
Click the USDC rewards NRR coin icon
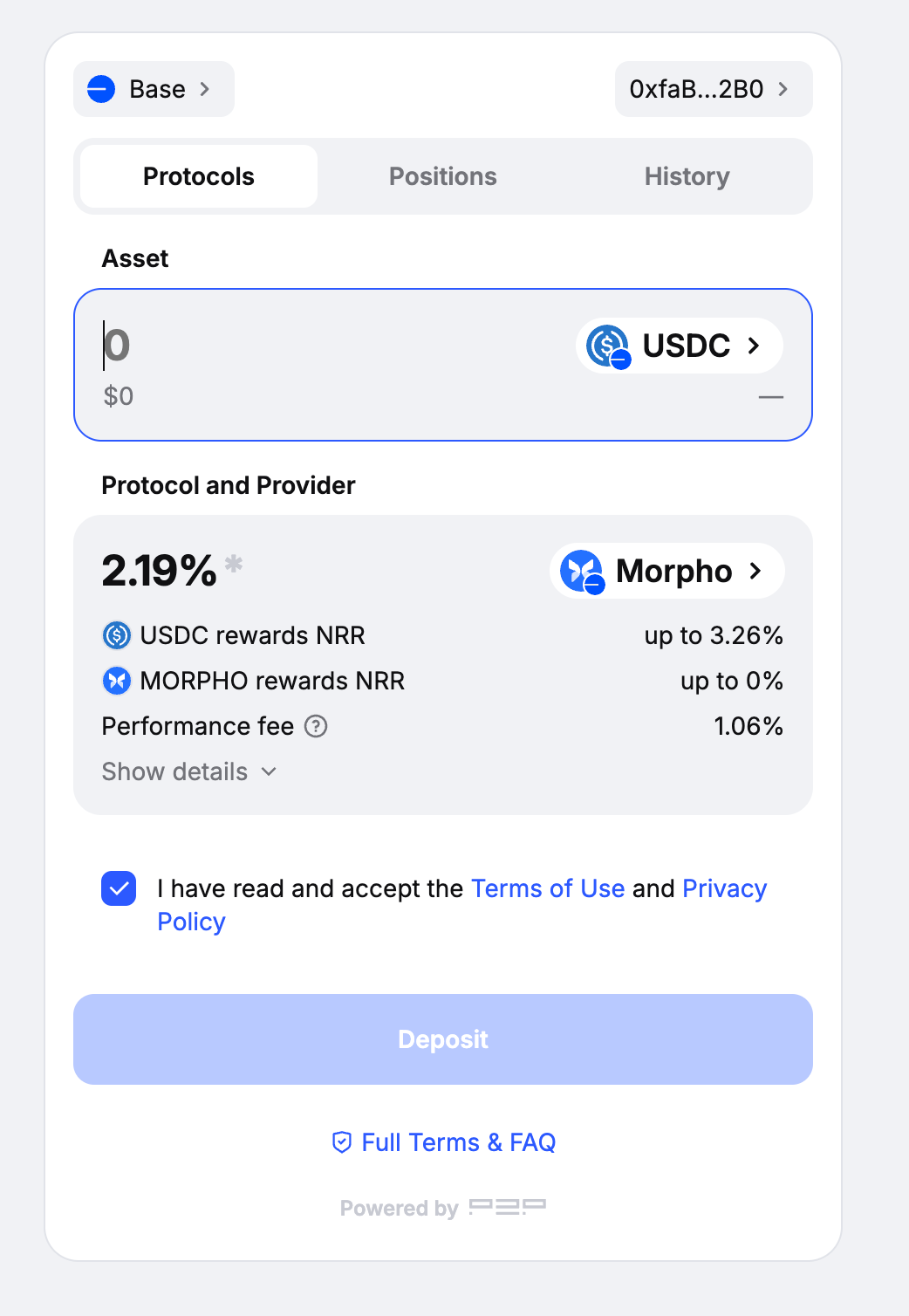pos(117,635)
